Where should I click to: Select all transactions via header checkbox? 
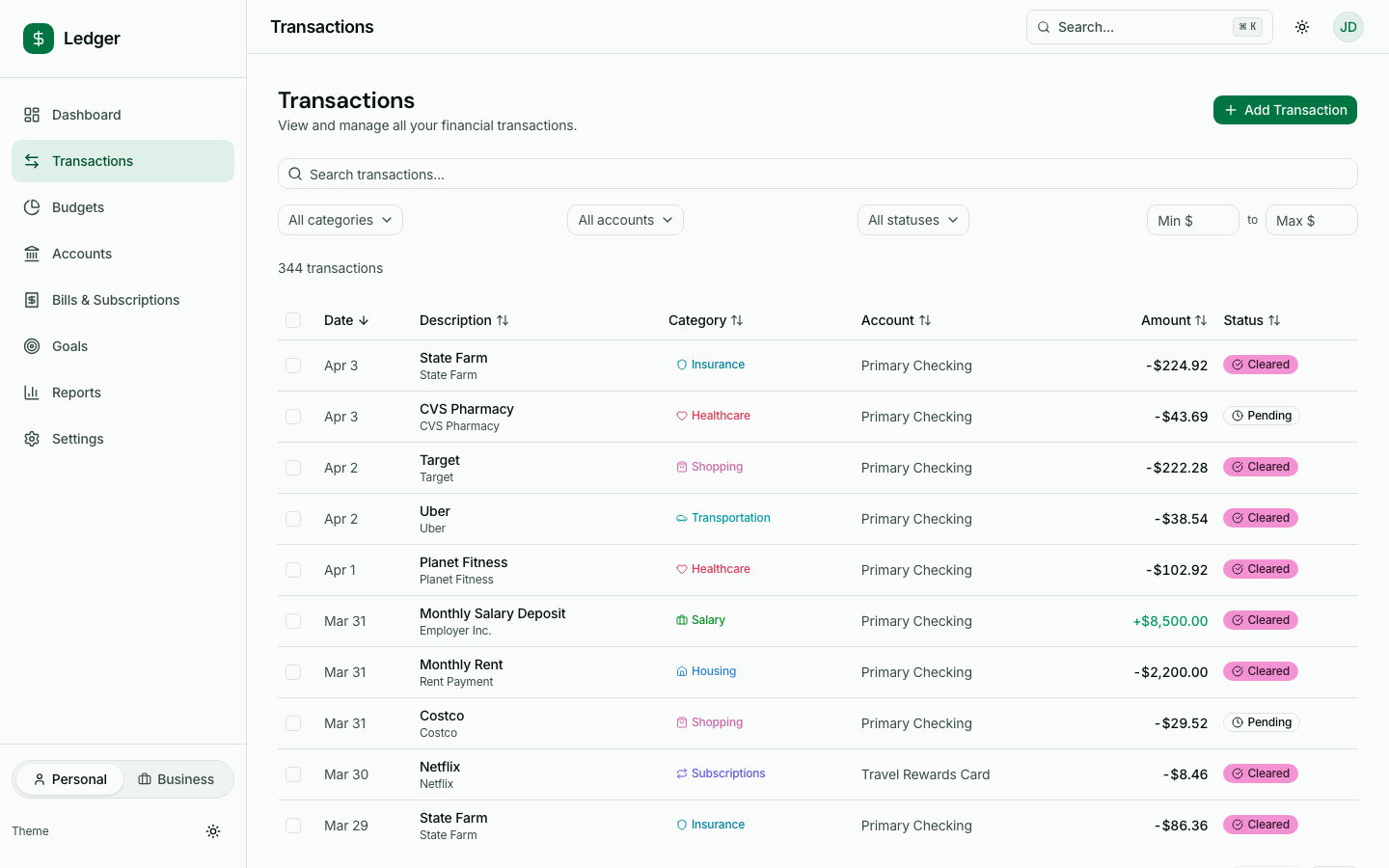[293, 319]
